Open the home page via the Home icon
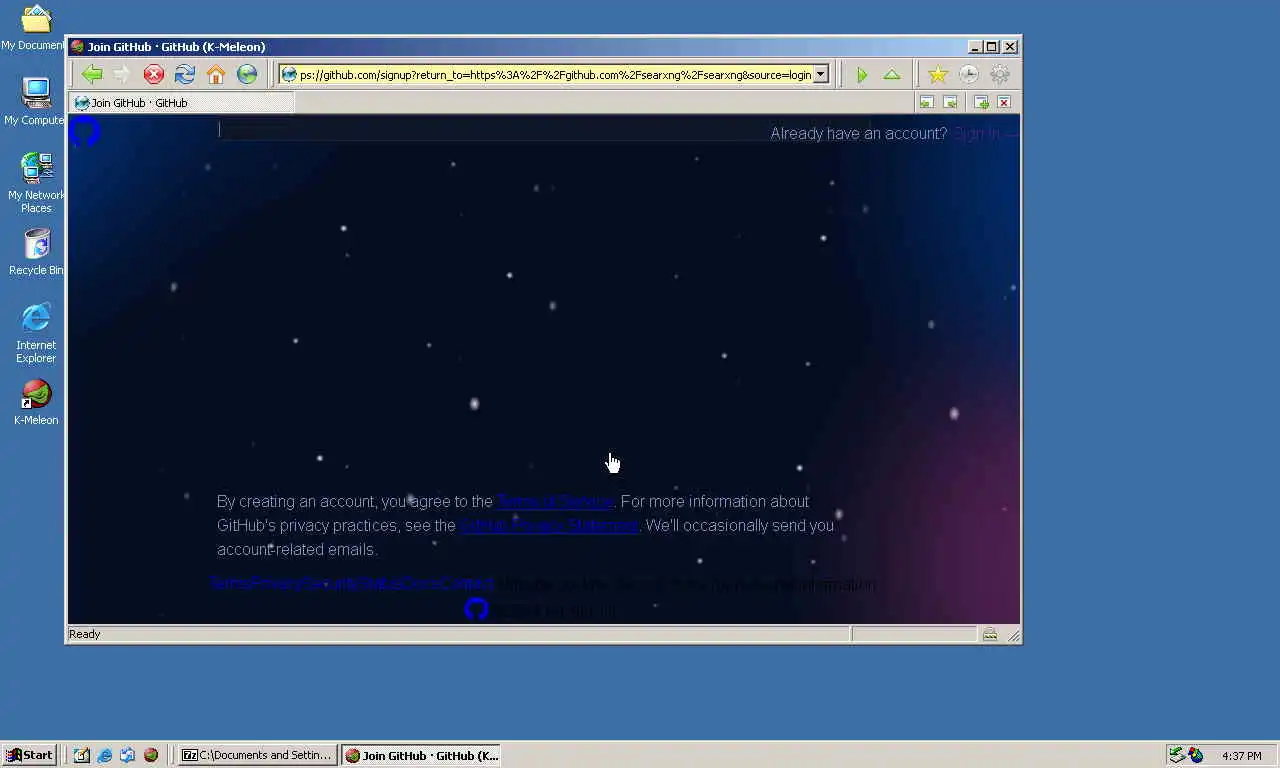The image size is (1280, 768). 215,74
